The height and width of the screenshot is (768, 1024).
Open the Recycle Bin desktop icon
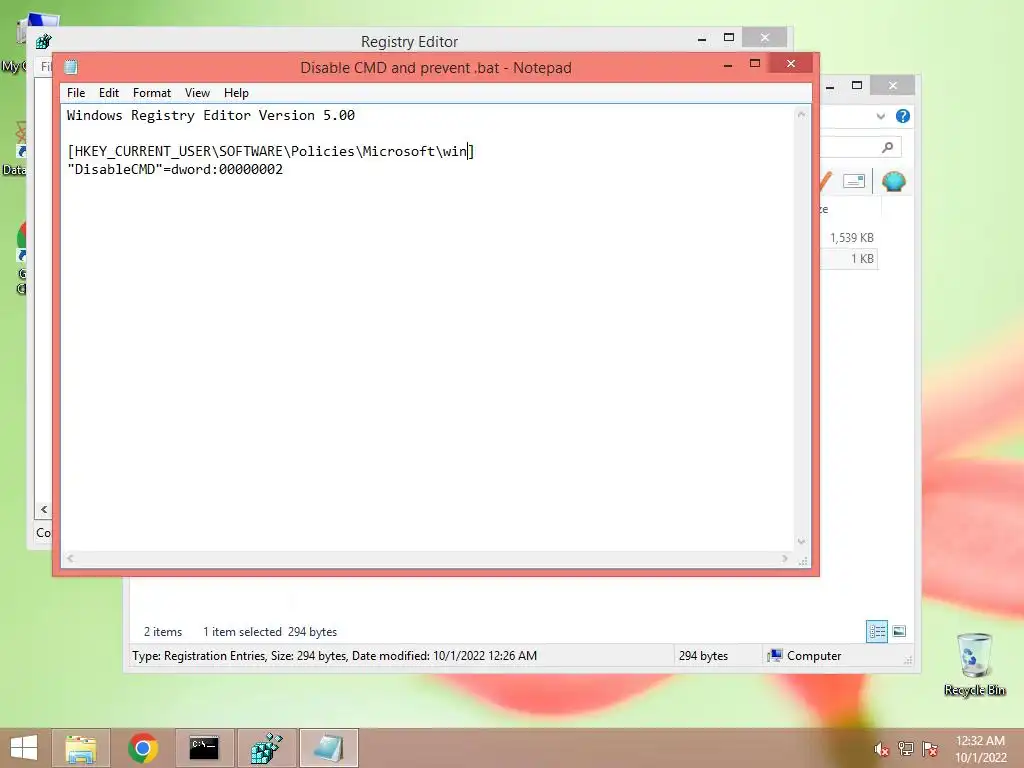[x=974, y=664]
